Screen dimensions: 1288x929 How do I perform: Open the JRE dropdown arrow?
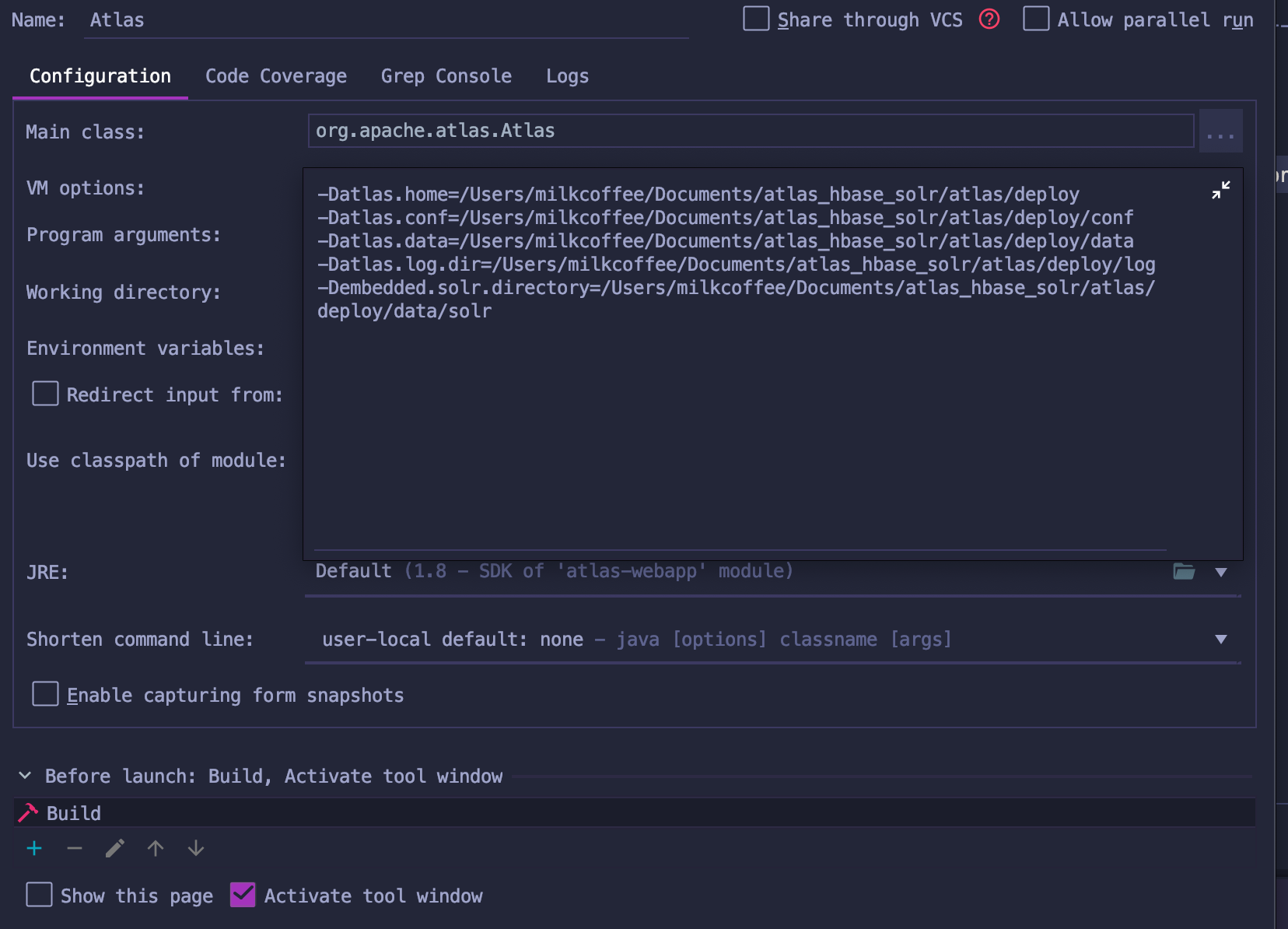[1221, 572]
